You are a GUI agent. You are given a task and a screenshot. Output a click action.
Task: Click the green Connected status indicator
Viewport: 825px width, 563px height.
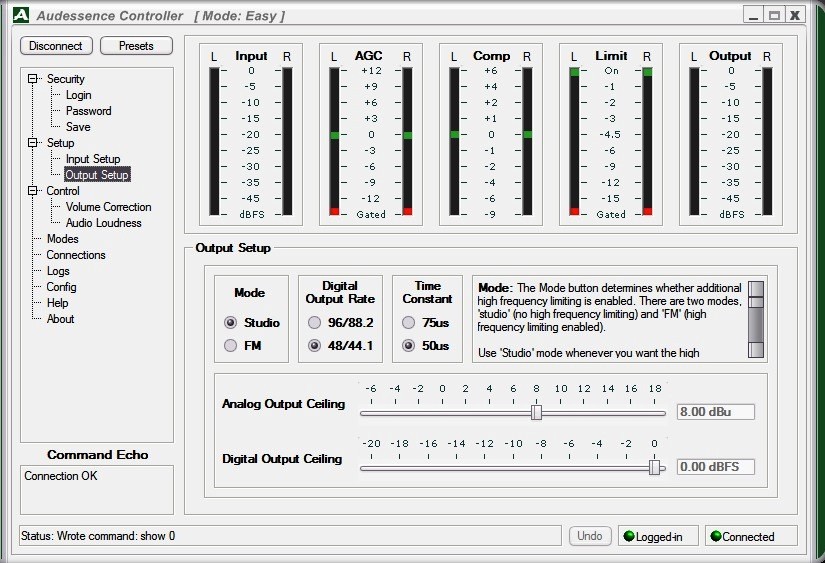pos(716,536)
